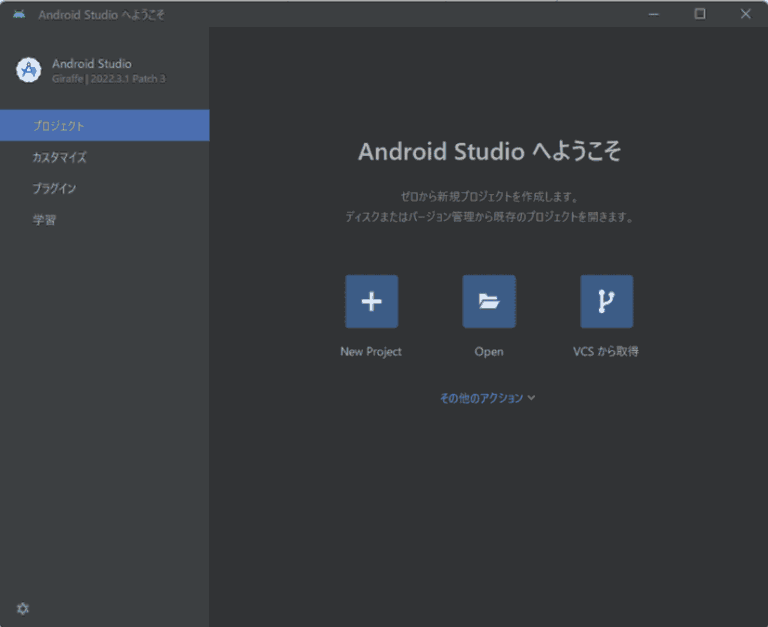Click the VCS から取得 text label
This screenshot has height=627, width=768.
[x=606, y=351]
